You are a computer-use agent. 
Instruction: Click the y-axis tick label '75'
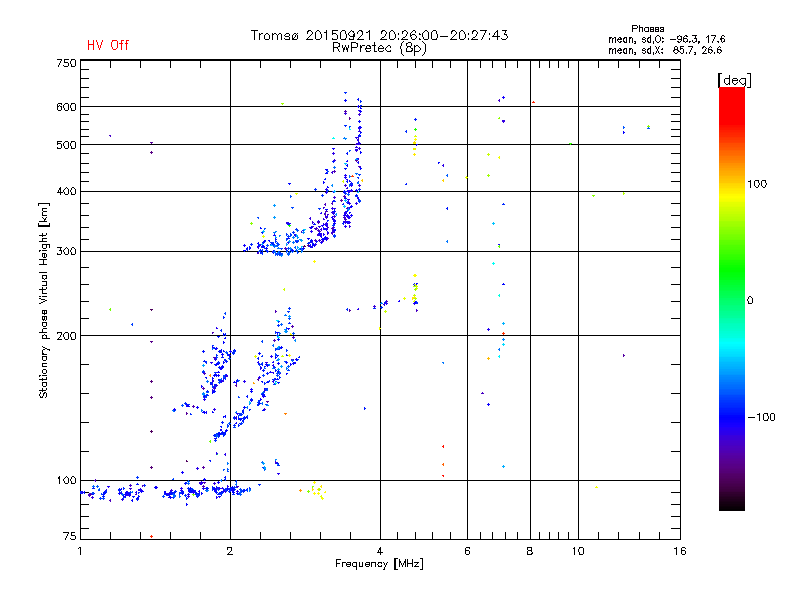click(x=70, y=536)
